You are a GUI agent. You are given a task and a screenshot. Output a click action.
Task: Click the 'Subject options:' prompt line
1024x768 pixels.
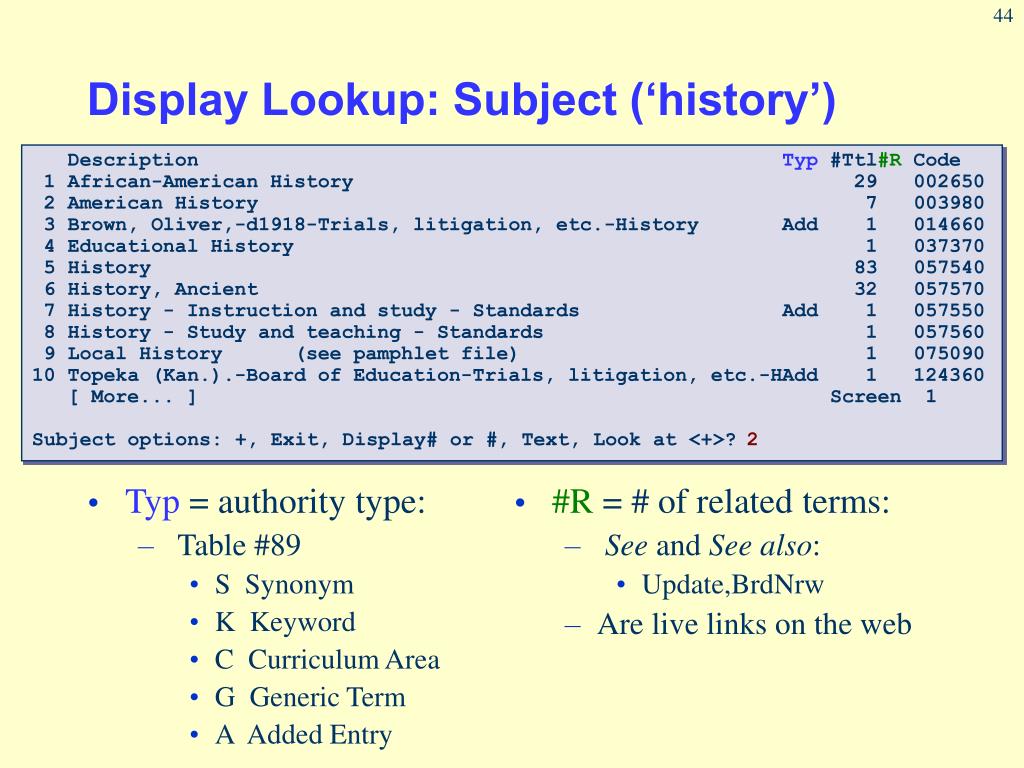click(395, 440)
